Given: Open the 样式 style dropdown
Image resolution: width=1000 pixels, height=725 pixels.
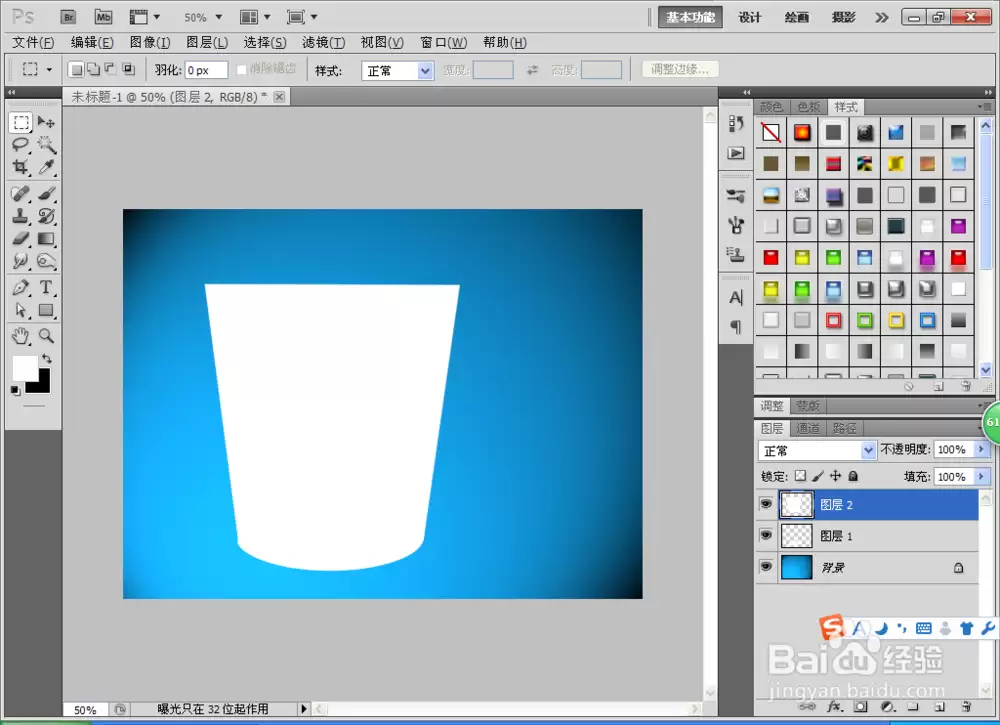Looking at the screenshot, I should pyautogui.click(x=398, y=70).
